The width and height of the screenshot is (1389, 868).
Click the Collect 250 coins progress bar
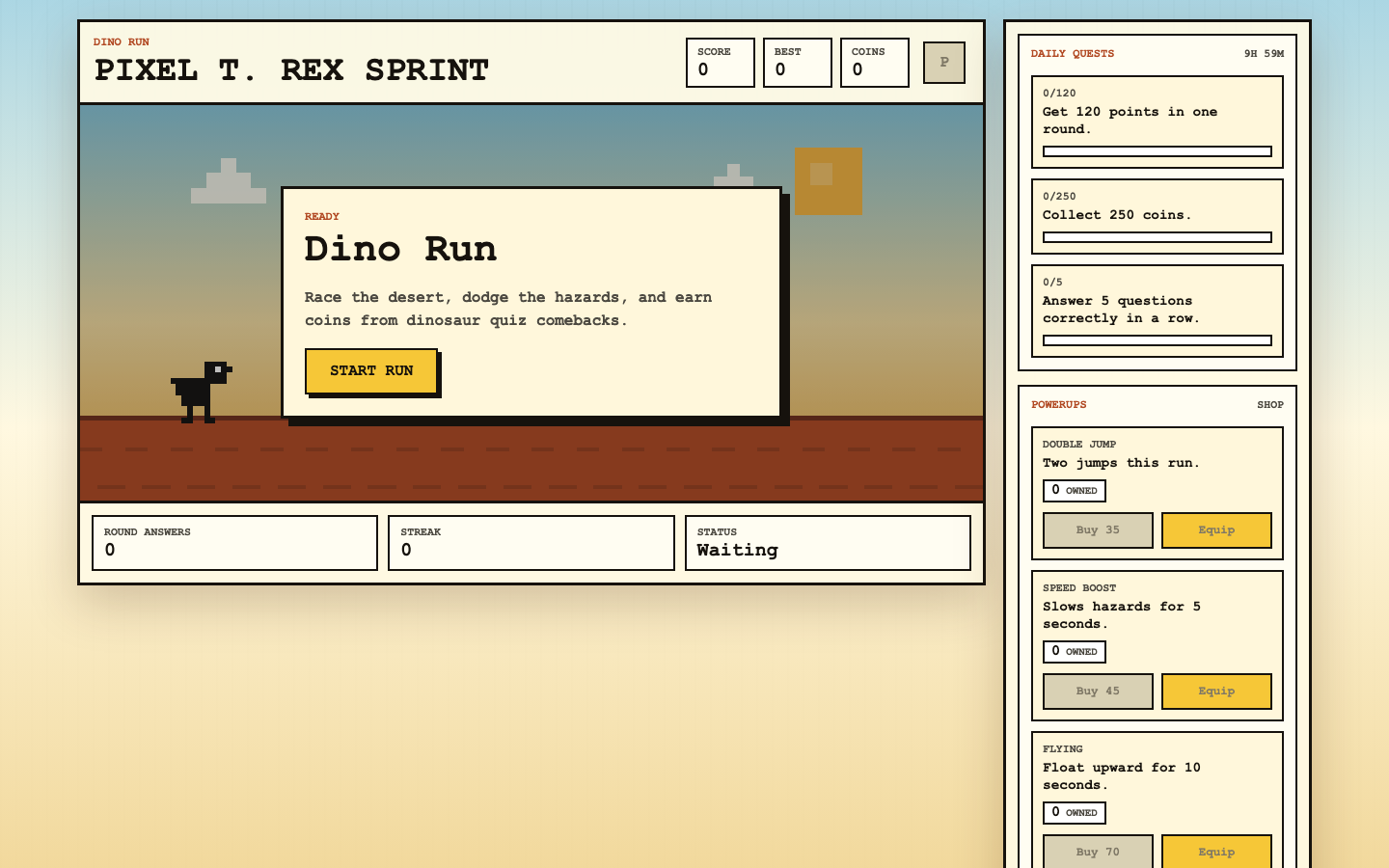click(x=1157, y=237)
